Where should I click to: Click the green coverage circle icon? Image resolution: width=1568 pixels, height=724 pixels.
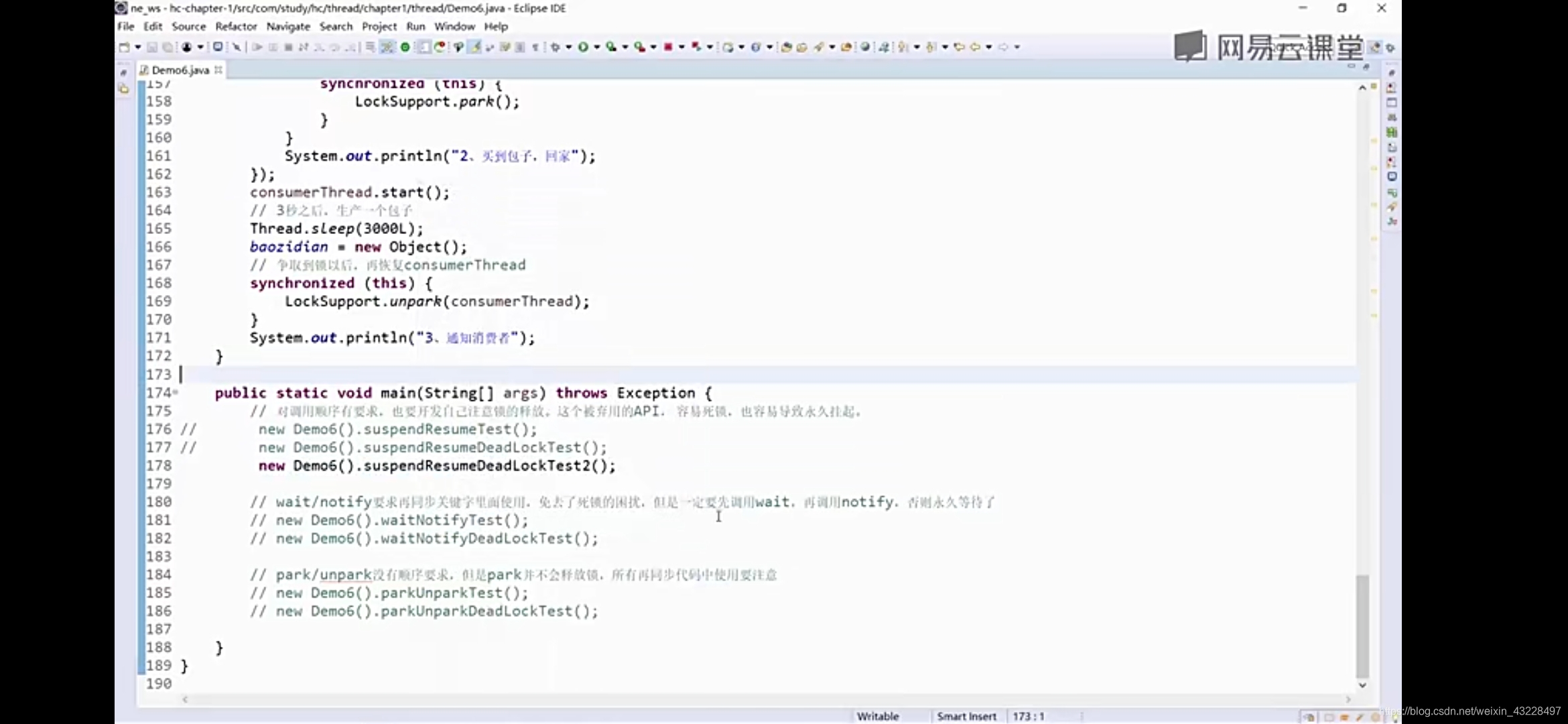[405, 47]
